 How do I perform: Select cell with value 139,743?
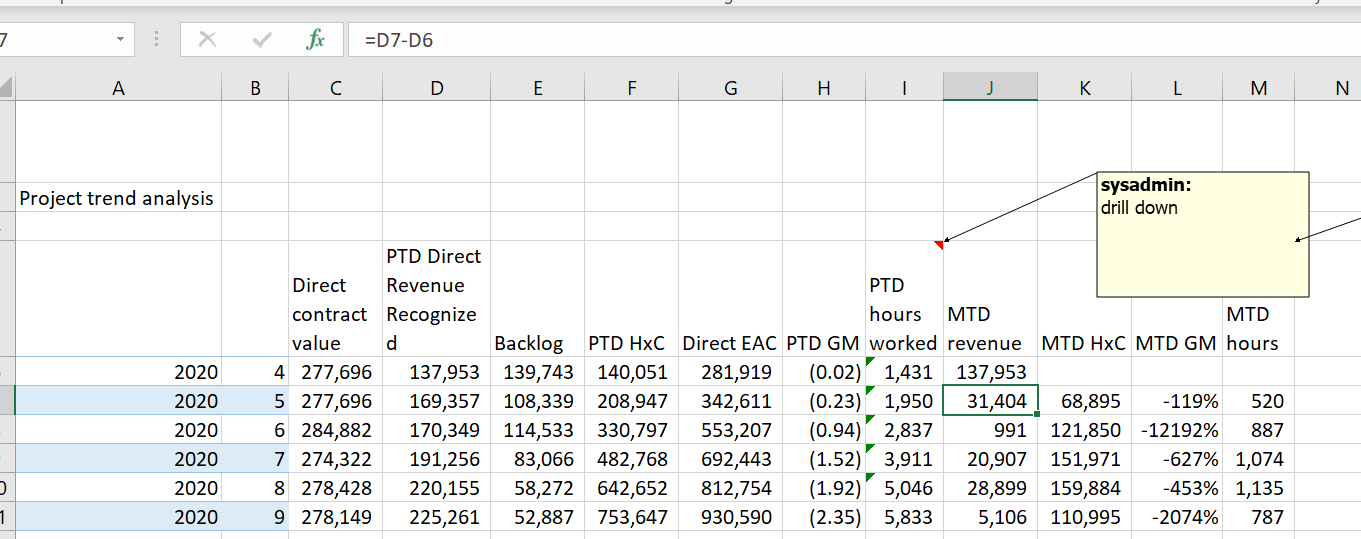pyautogui.click(x=537, y=372)
